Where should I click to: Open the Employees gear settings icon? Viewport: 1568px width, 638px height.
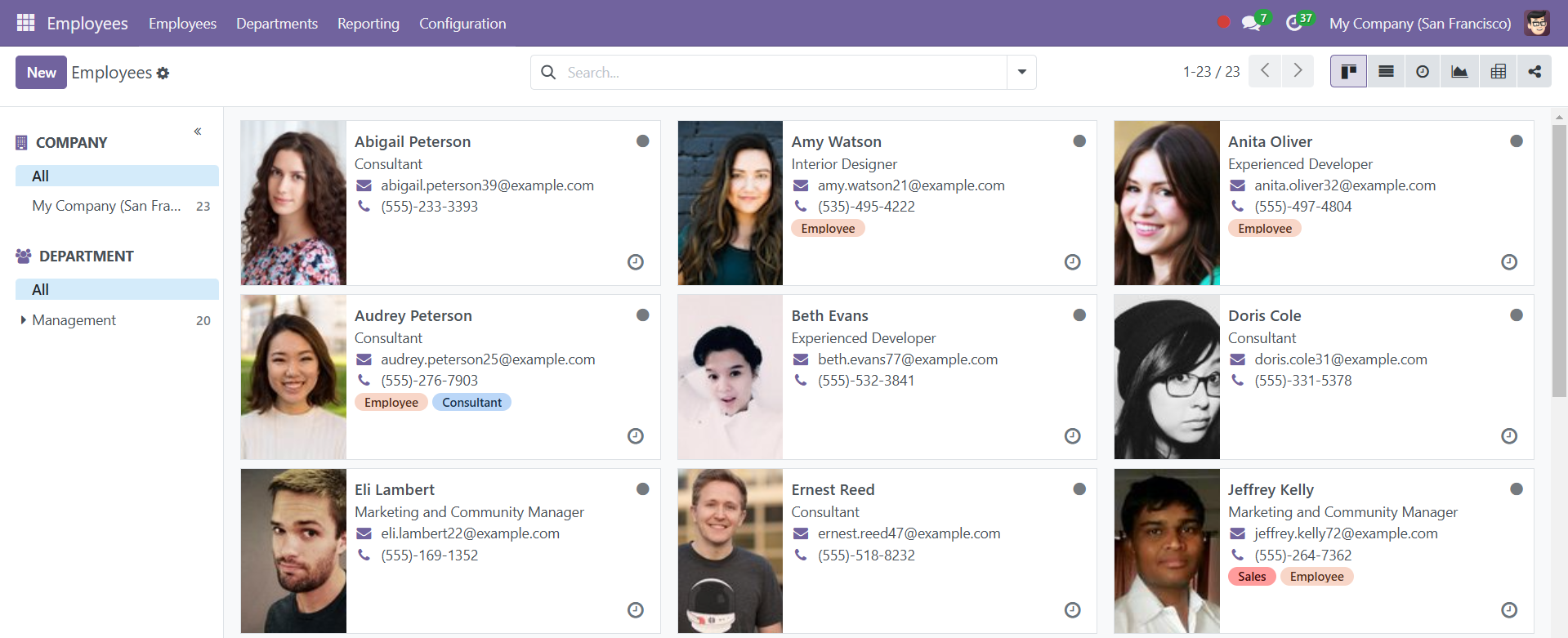pos(163,73)
